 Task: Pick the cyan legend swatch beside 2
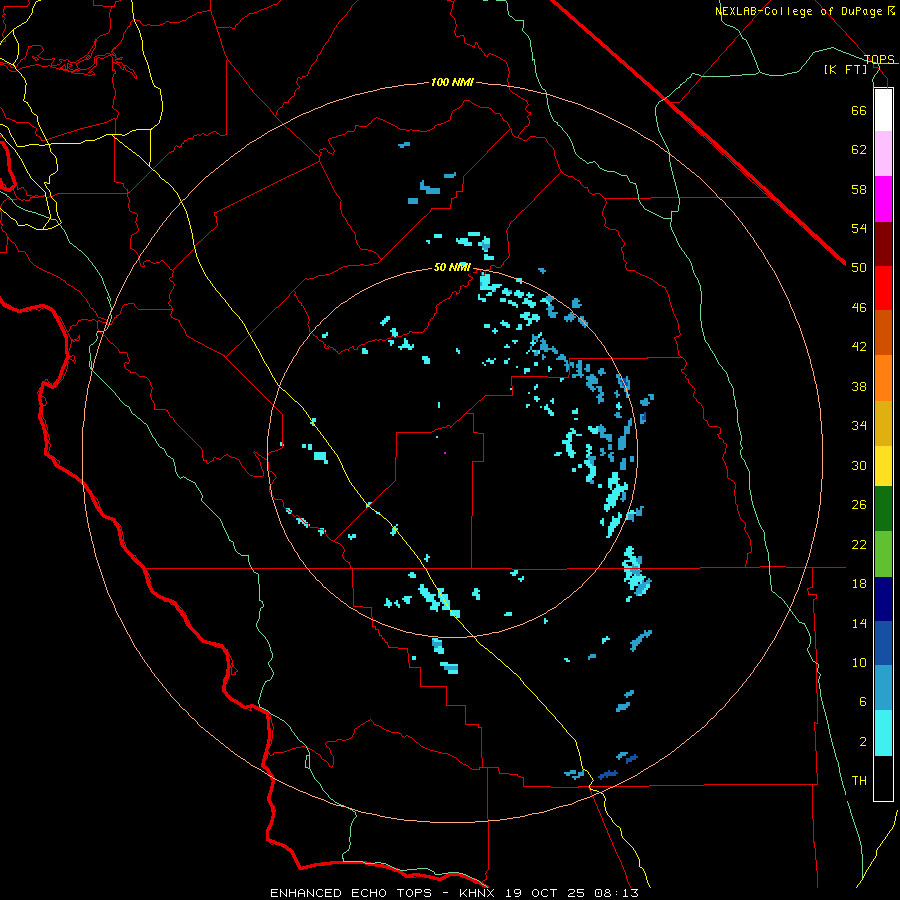point(883,733)
